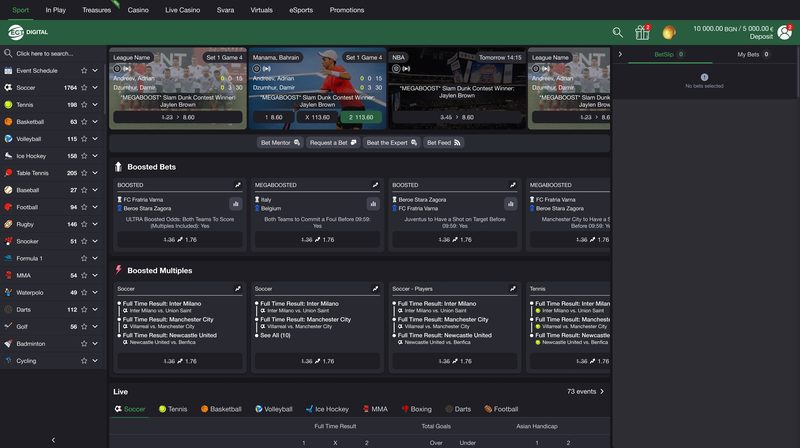This screenshot has width=800, height=448.
Task: Select the MMA glove icon in sidebar
Action: (8, 276)
